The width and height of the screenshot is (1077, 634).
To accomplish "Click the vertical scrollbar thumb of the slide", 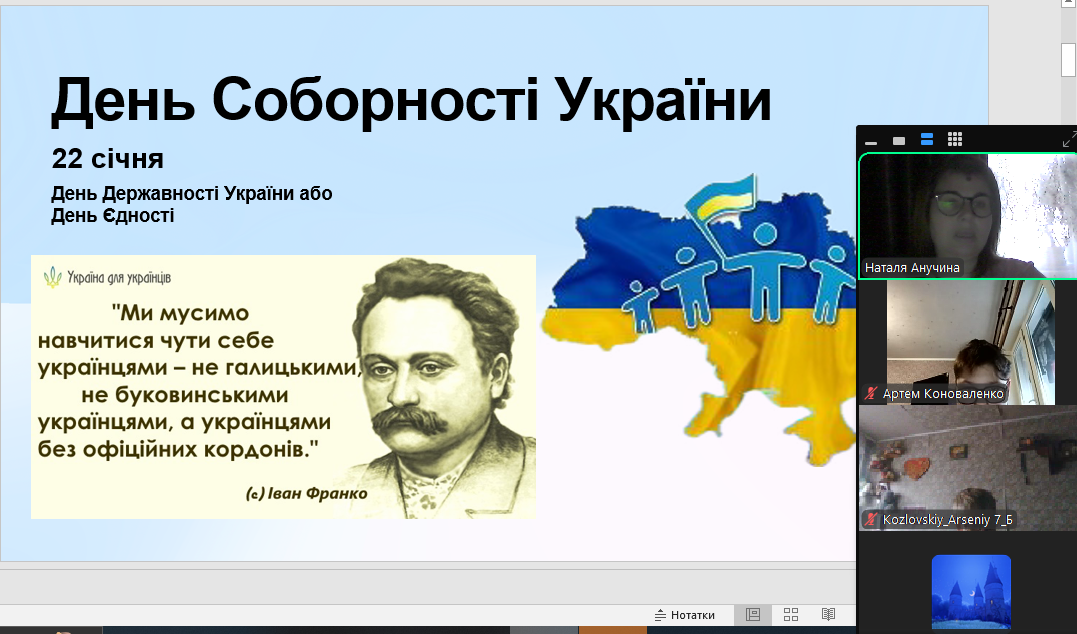I will pyautogui.click(x=1069, y=58).
